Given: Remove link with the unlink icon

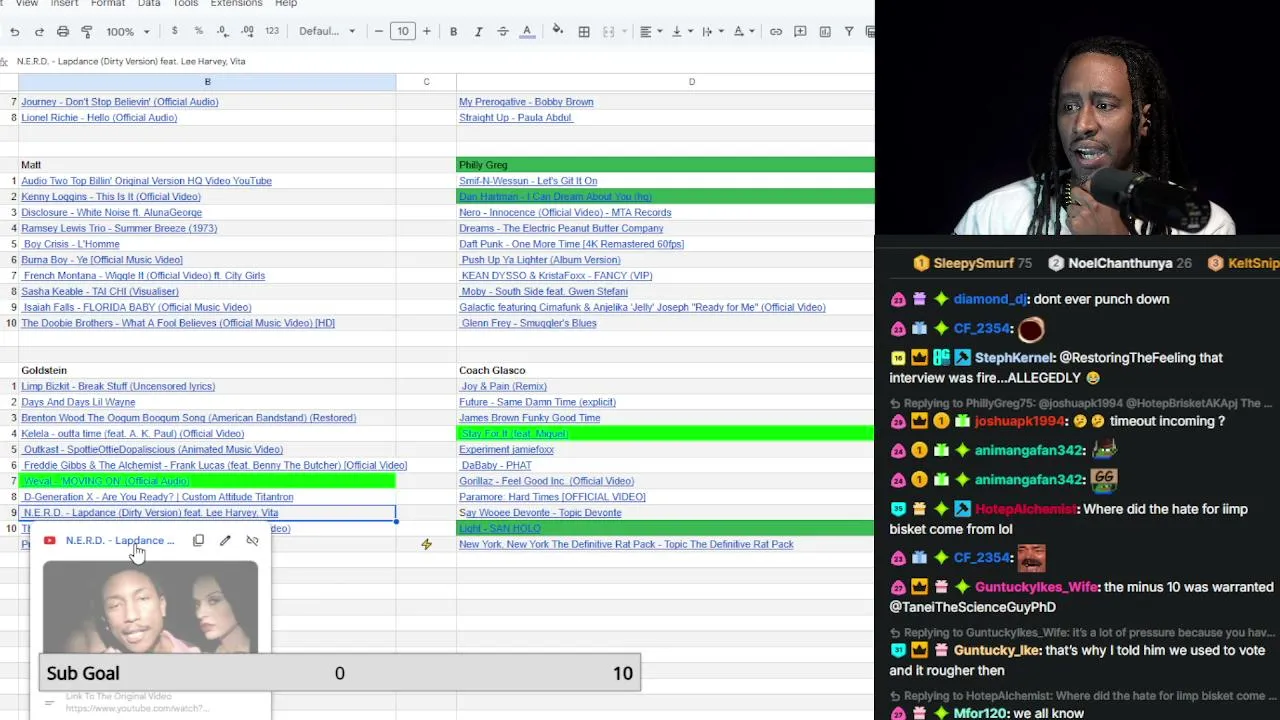Looking at the screenshot, I should pos(252,541).
